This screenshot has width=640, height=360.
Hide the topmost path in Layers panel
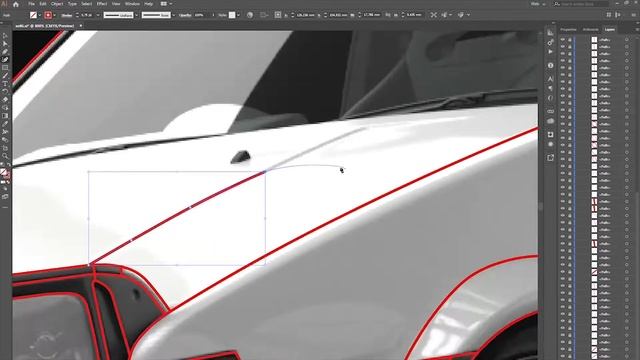click(x=562, y=40)
